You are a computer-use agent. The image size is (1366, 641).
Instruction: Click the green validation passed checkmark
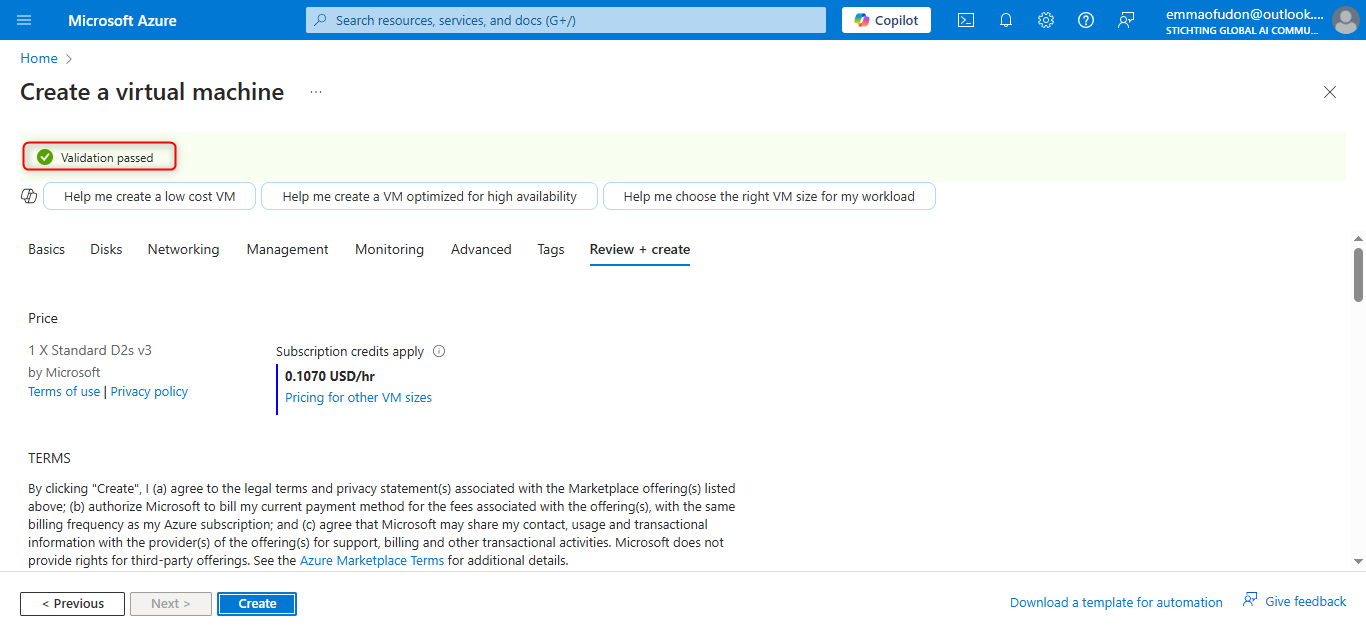45,157
